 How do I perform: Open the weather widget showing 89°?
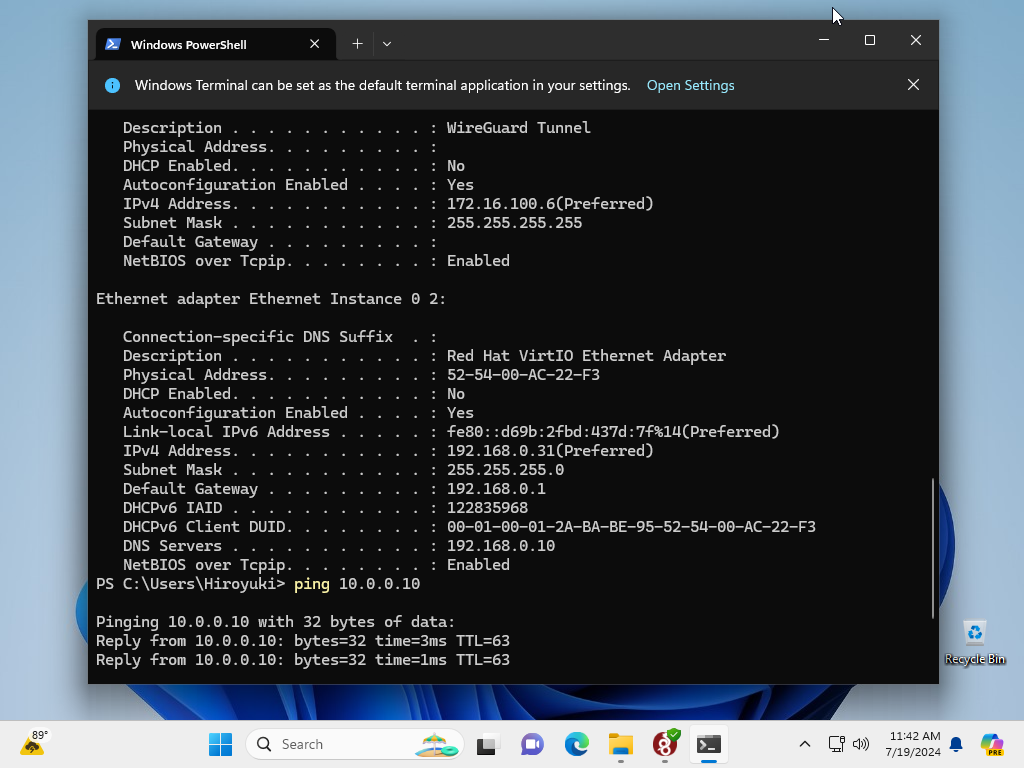34,744
